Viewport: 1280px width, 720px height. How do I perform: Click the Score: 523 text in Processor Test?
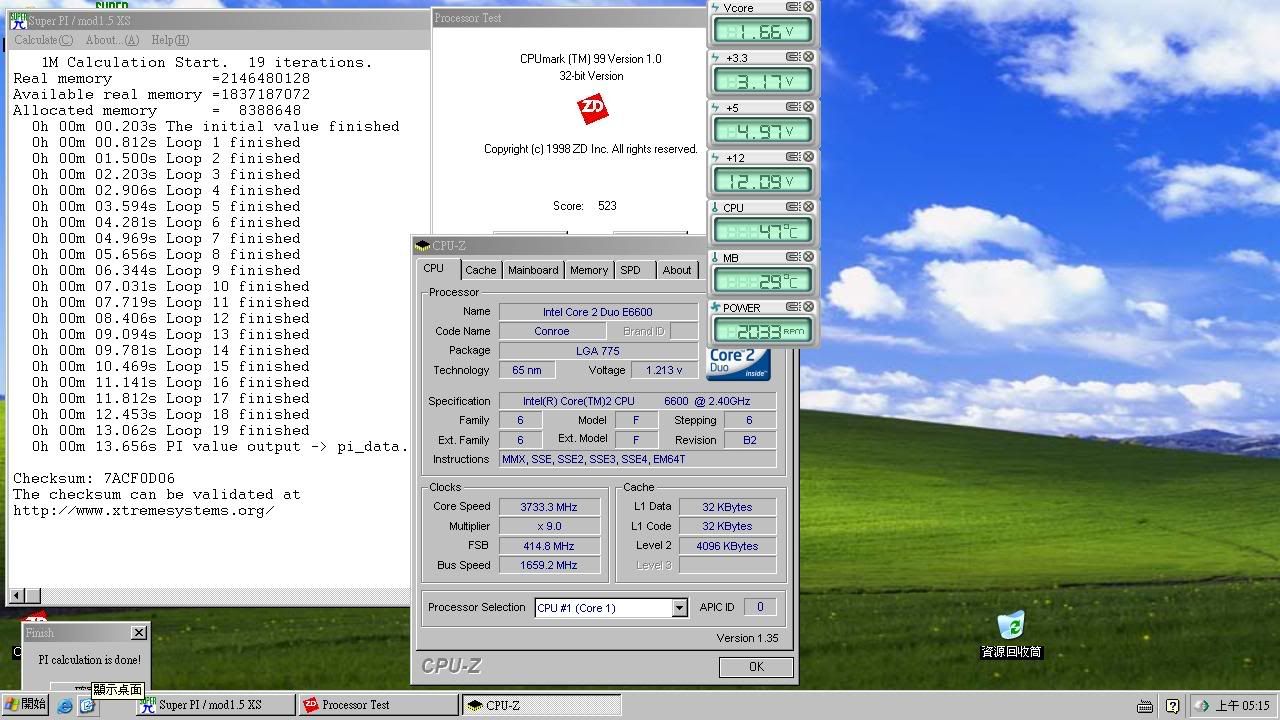tap(585, 206)
